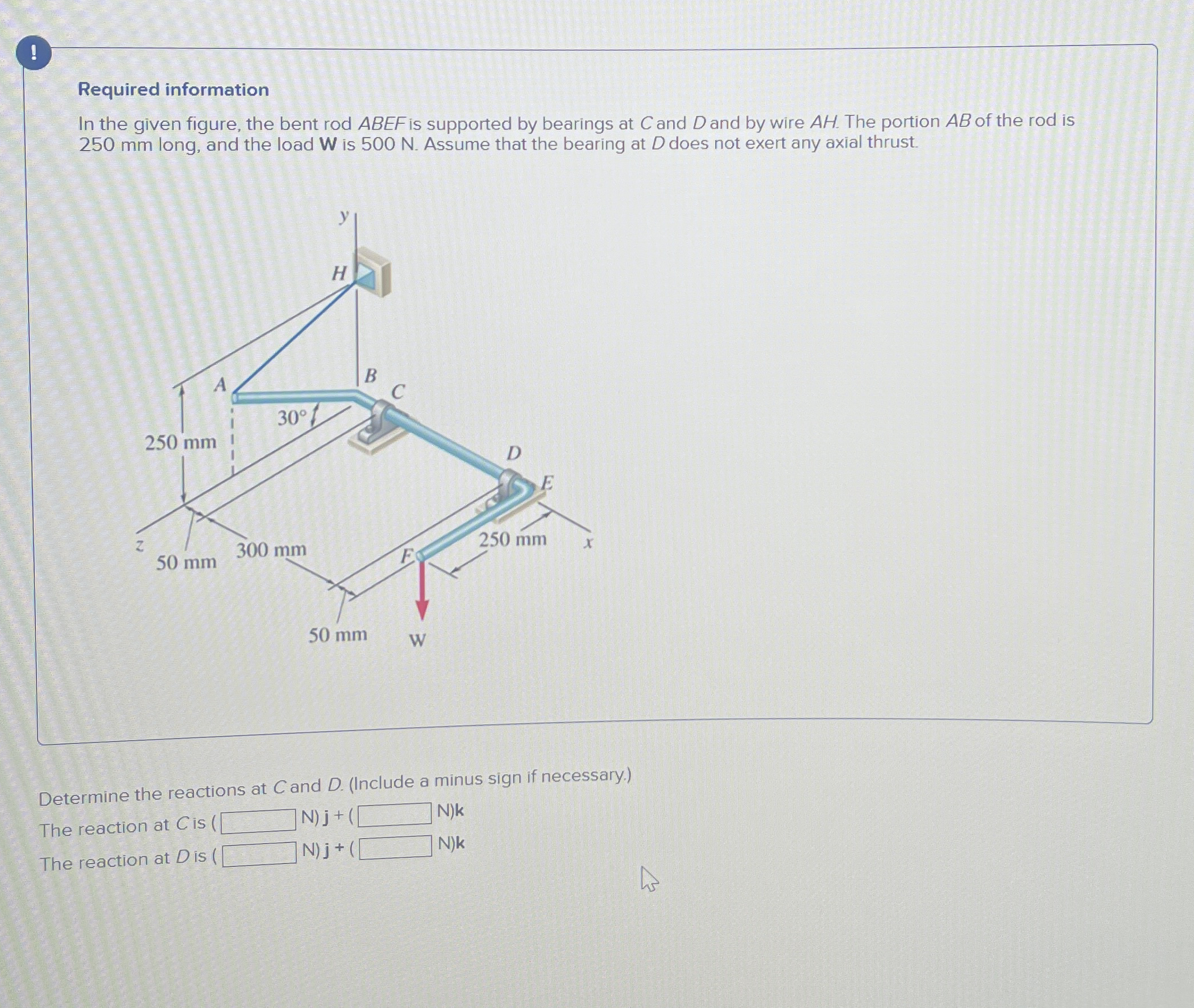Click the 300 mm dimension label
Image resolution: width=1194 pixels, height=1008 pixels.
pyautogui.click(x=272, y=550)
